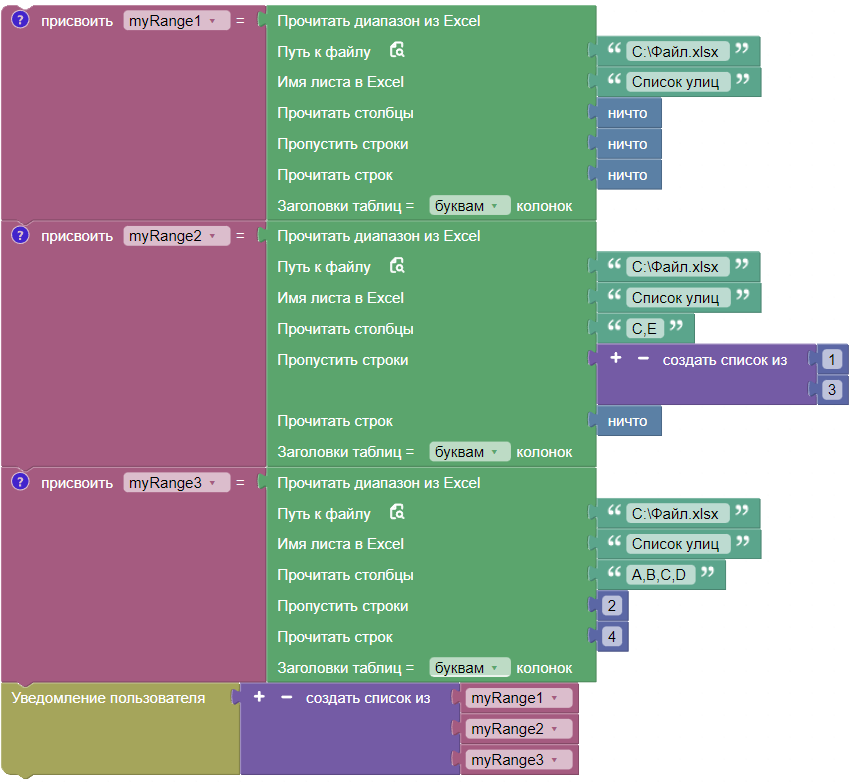The image size is (852, 782).
Task: Remove item with minus in notification list block
Action: point(286,697)
